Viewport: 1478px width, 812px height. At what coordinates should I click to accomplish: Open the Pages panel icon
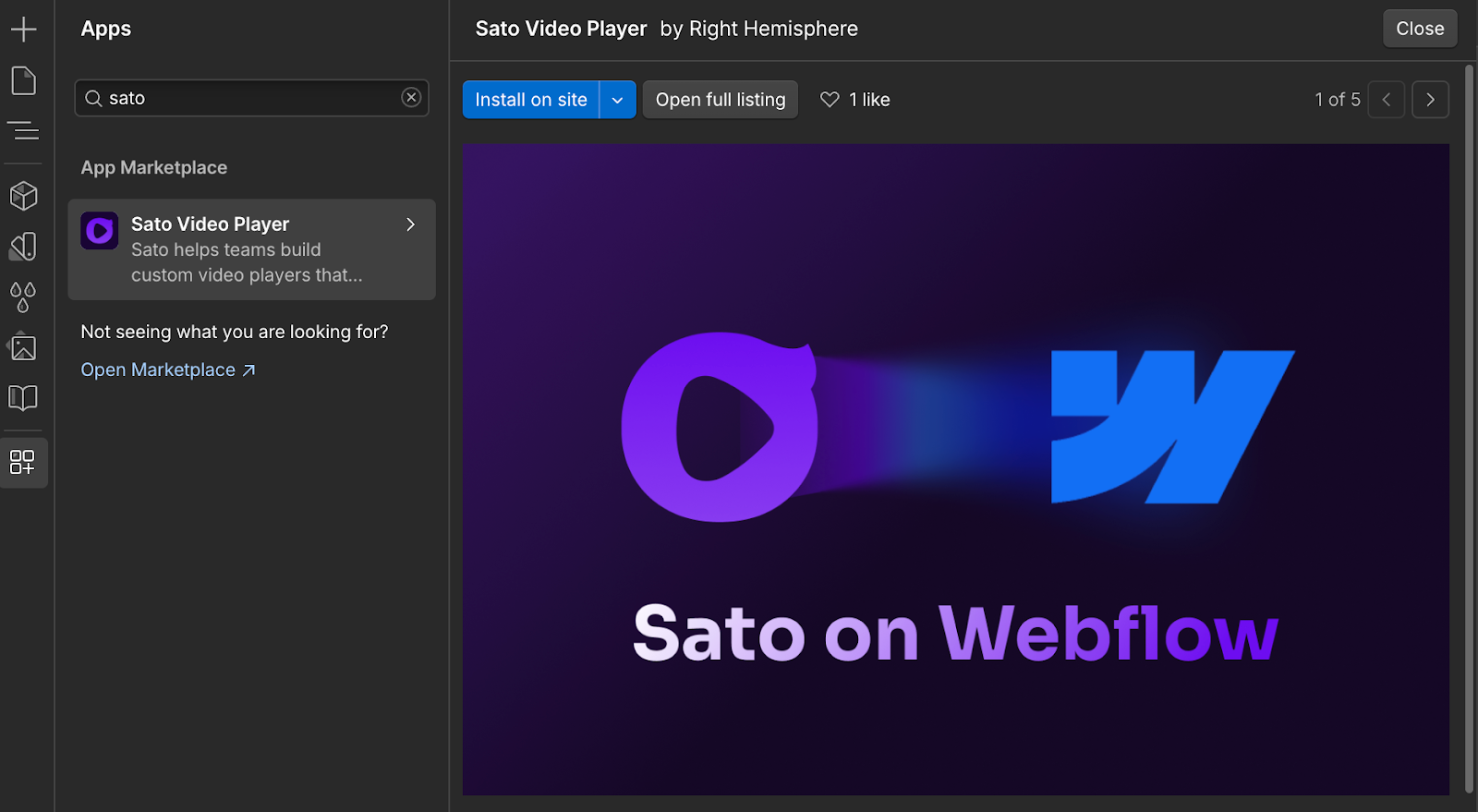pos(23,81)
